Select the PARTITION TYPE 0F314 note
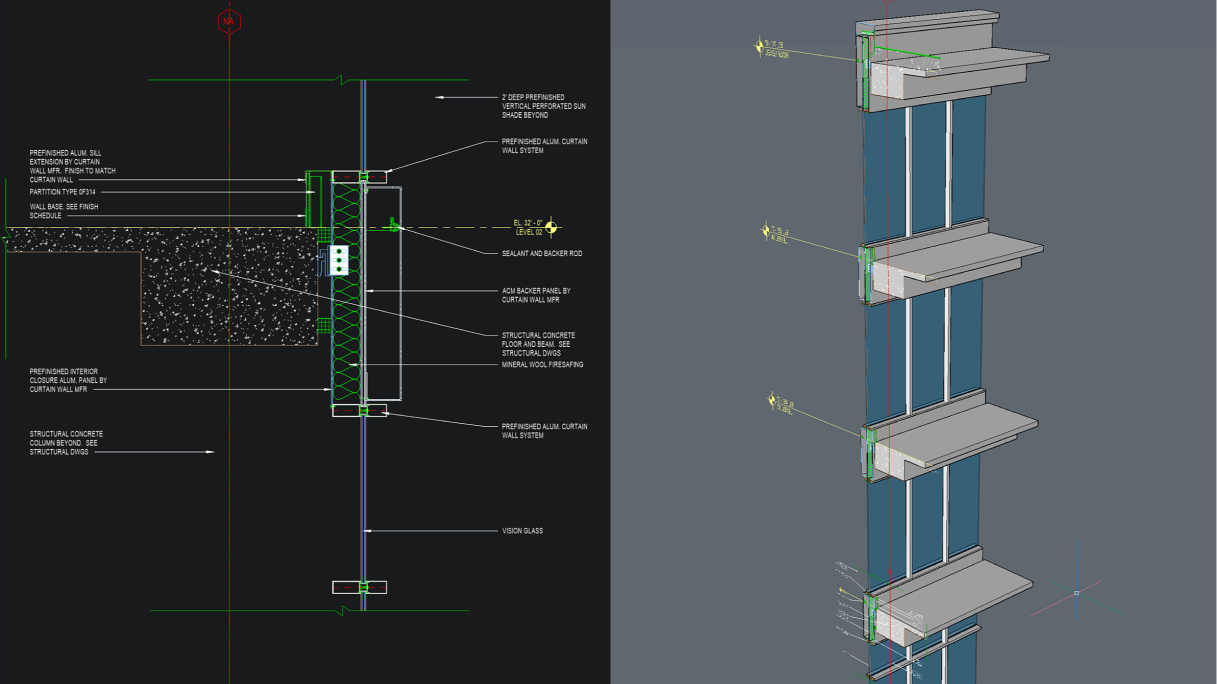The width and height of the screenshot is (1217, 684). [x=62, y=190]
